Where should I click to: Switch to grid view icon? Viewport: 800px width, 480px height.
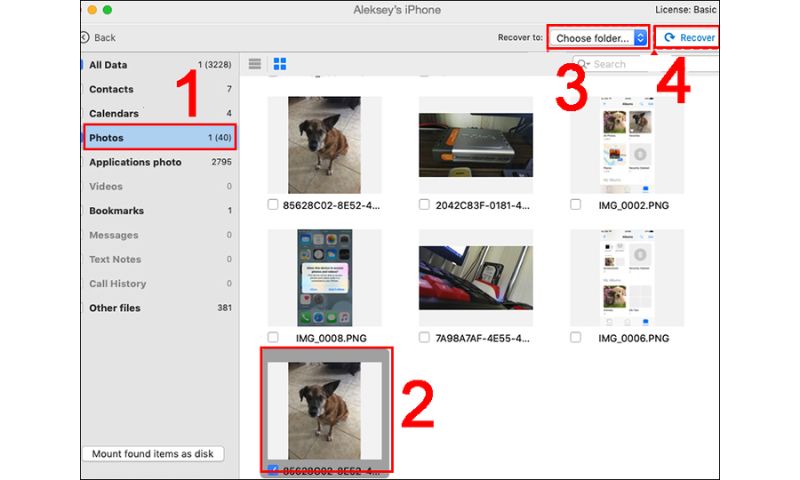point(280,64)
